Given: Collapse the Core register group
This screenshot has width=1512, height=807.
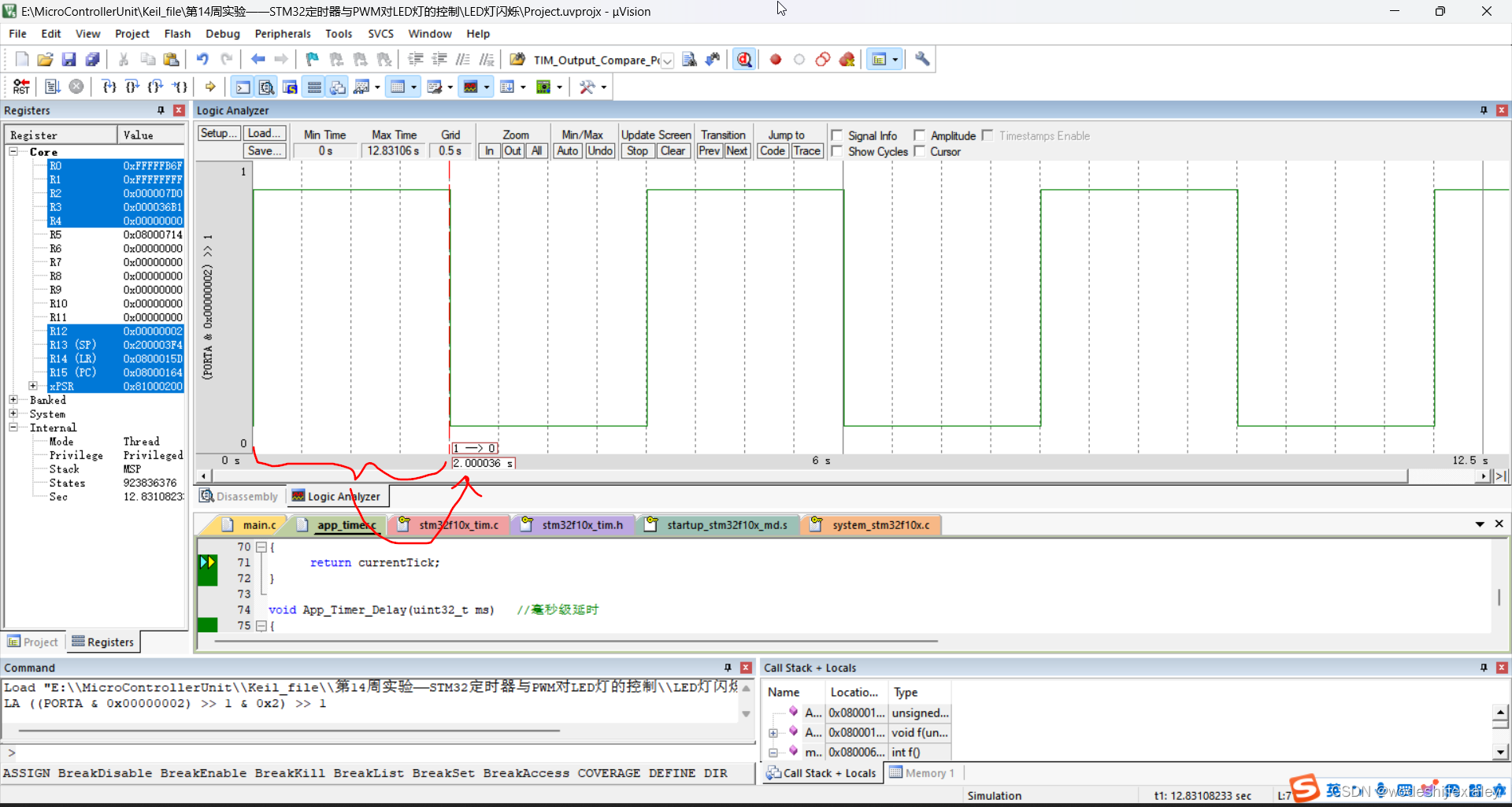Looking at the screenshot, I should pyautogui.click(x=13, y=151).
